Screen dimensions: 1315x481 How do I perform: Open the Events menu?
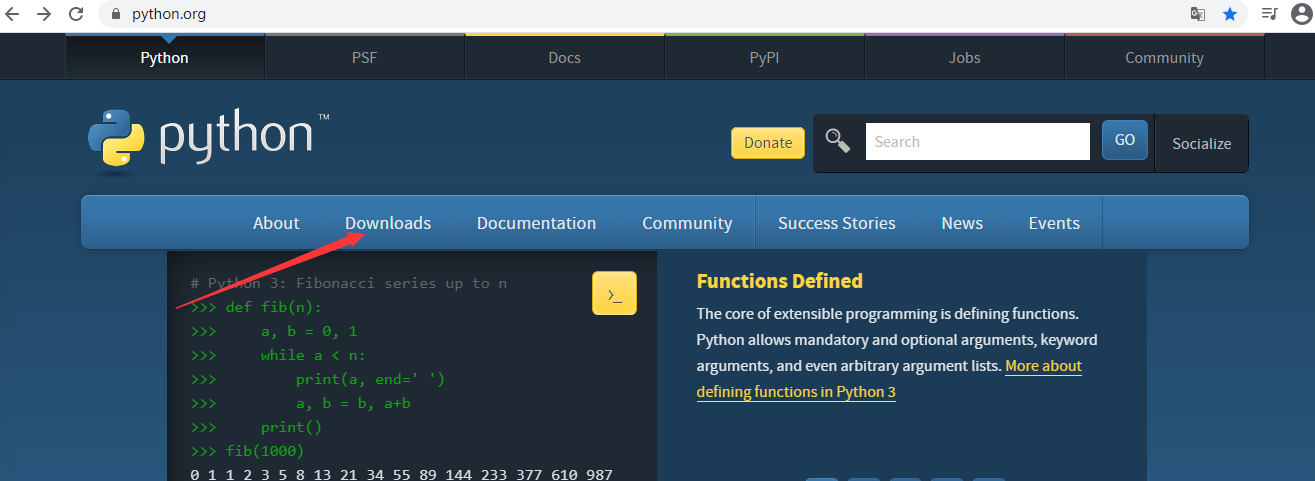[1054, 223]
